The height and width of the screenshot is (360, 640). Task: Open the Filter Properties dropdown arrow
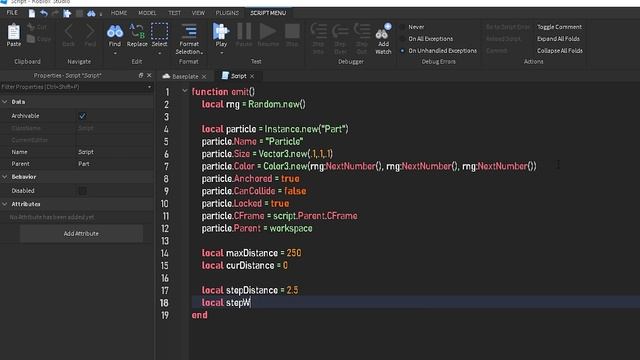(x=149, y=87)
